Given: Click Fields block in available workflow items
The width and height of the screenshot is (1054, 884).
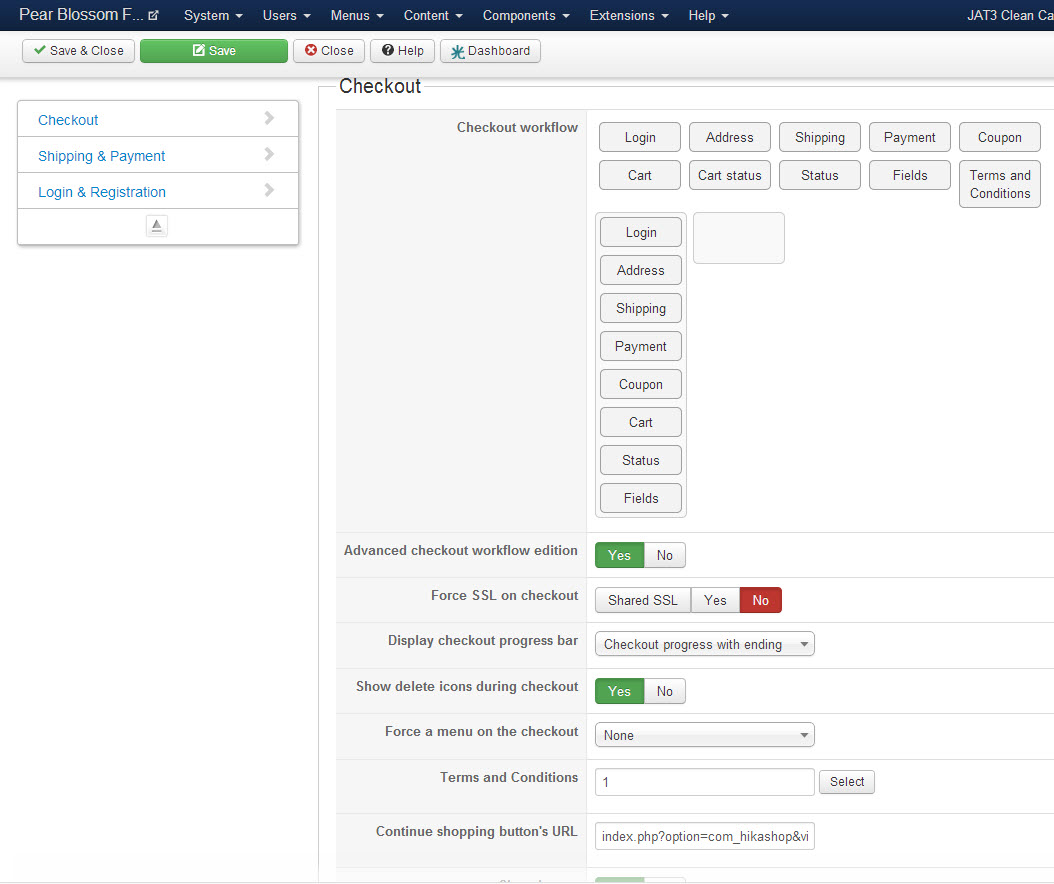Looking at the screenshot, I should [910, 175].
